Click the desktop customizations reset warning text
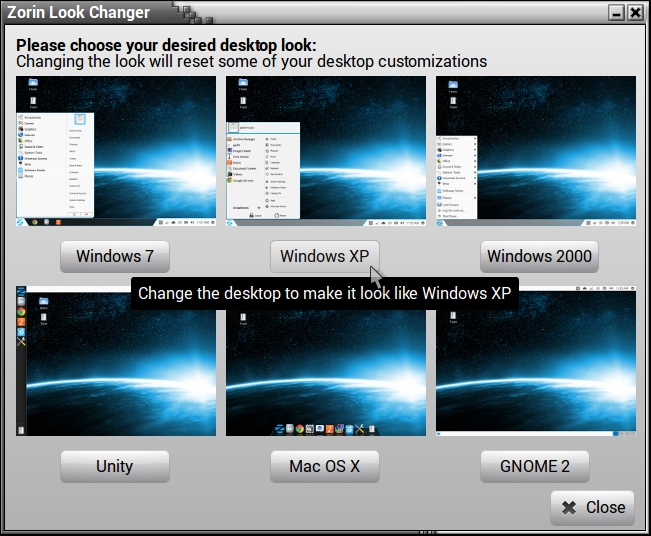Viewport: 651px width, 536px height. pyautogui.click(x=251, y=61)
